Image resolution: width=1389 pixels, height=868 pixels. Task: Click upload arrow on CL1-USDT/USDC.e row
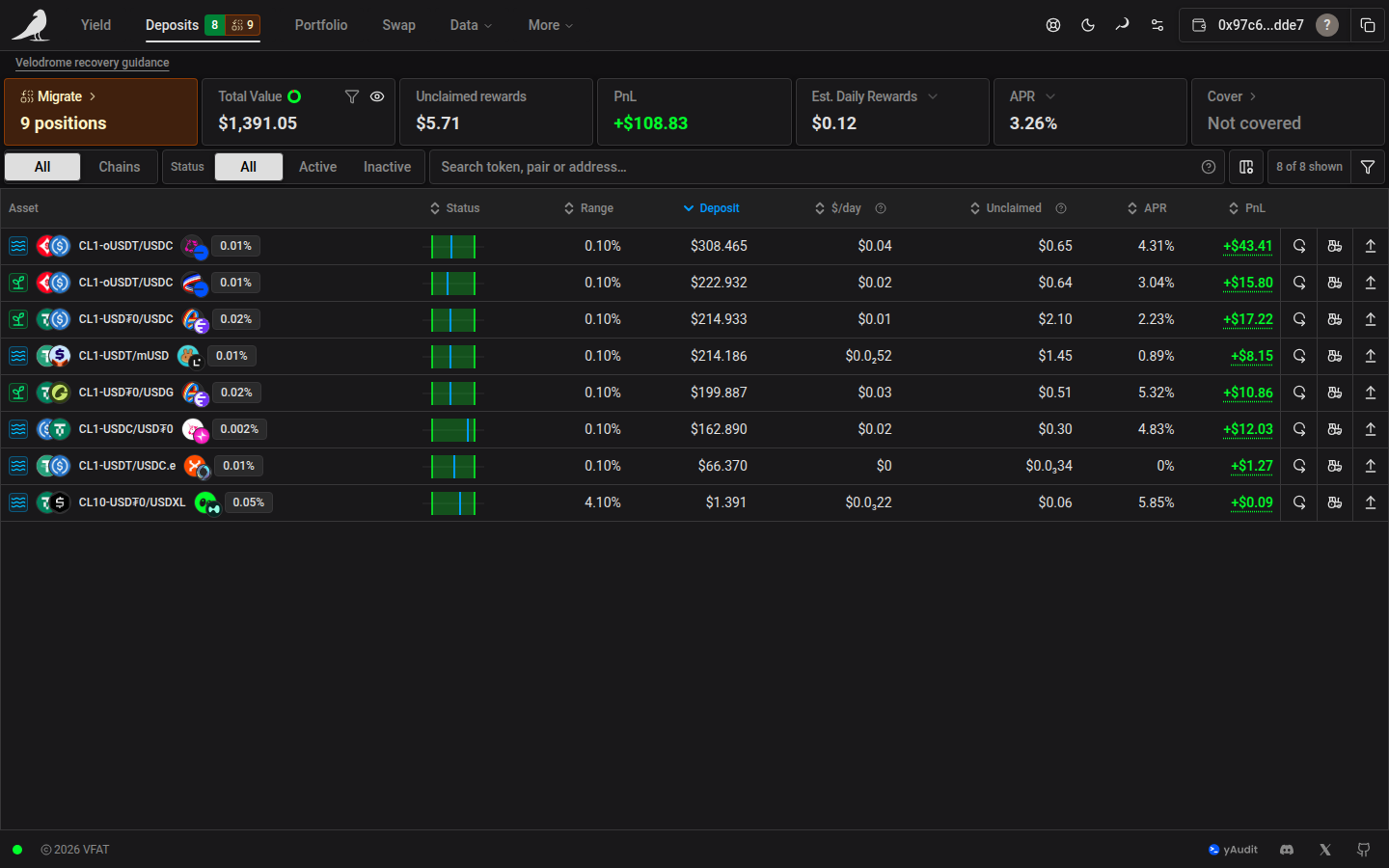(1371, 466)
